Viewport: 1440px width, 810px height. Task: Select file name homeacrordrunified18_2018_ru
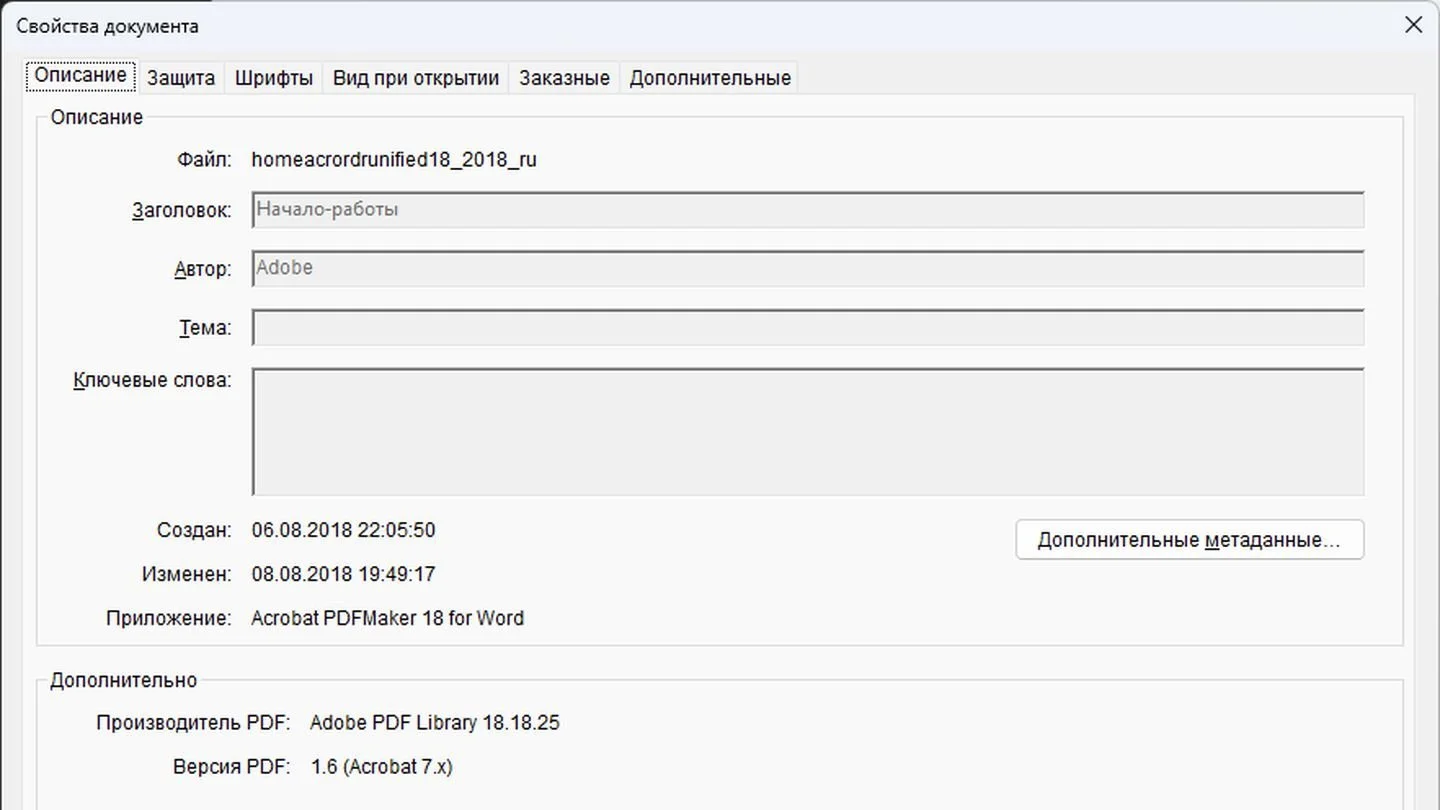click(x=394, y=160)
